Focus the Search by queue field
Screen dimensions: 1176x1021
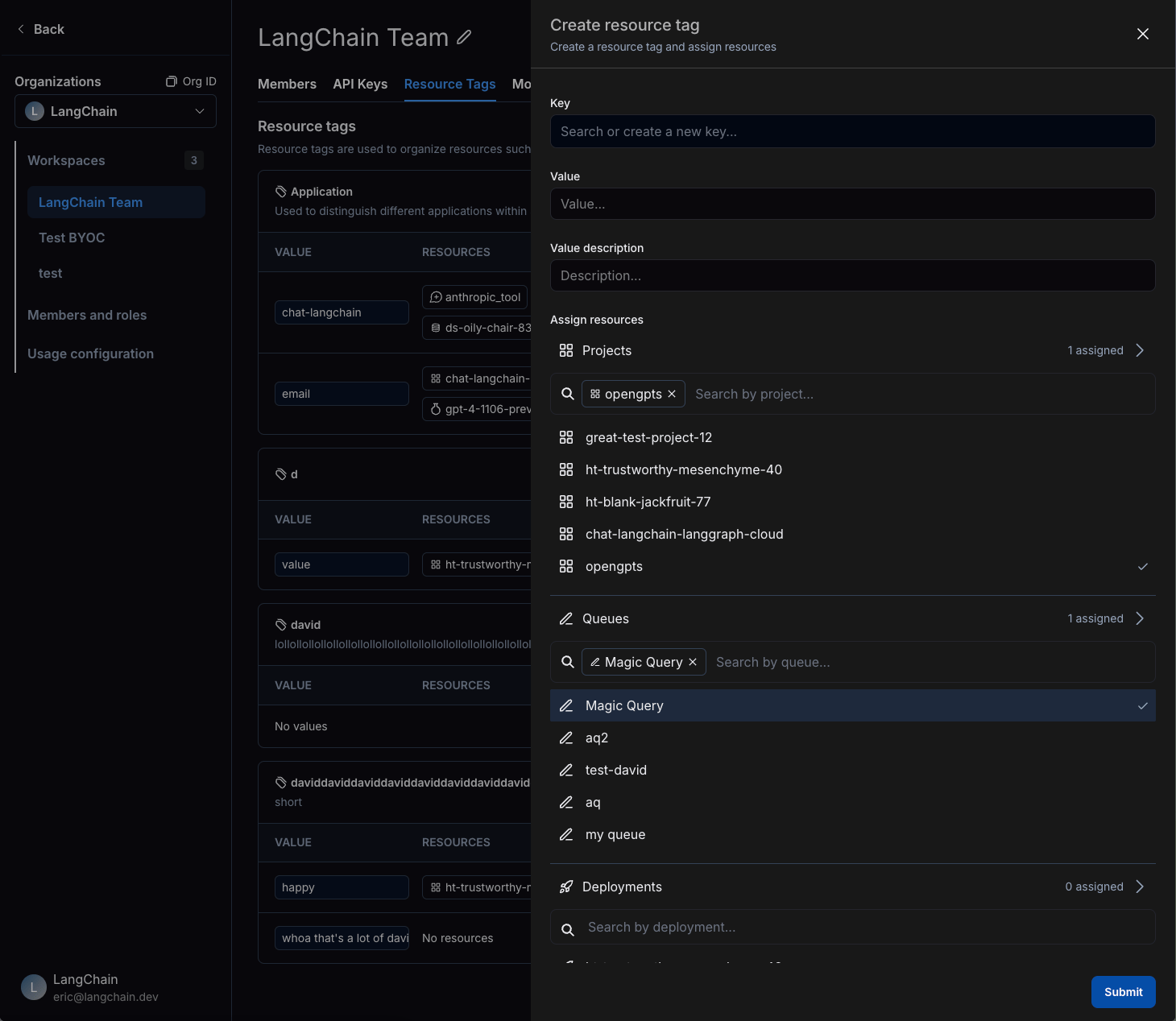[x=930, y=662]
